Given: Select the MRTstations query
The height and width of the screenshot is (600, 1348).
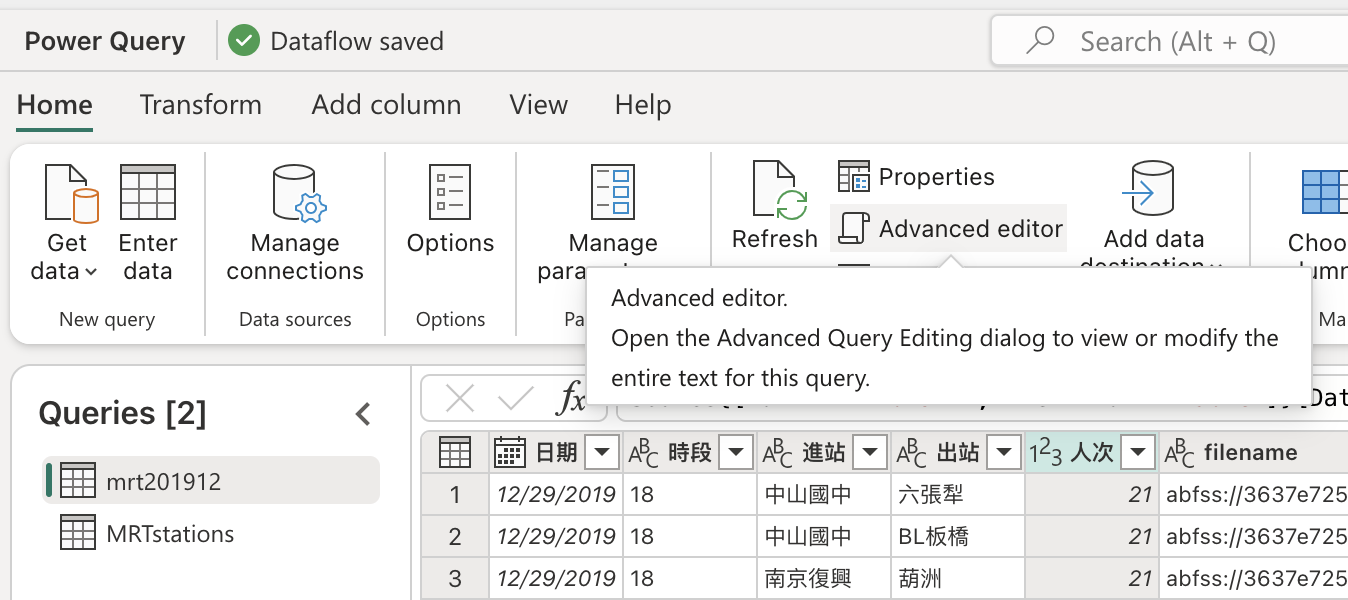Looking at the screenshot, I should pos(212,533).
